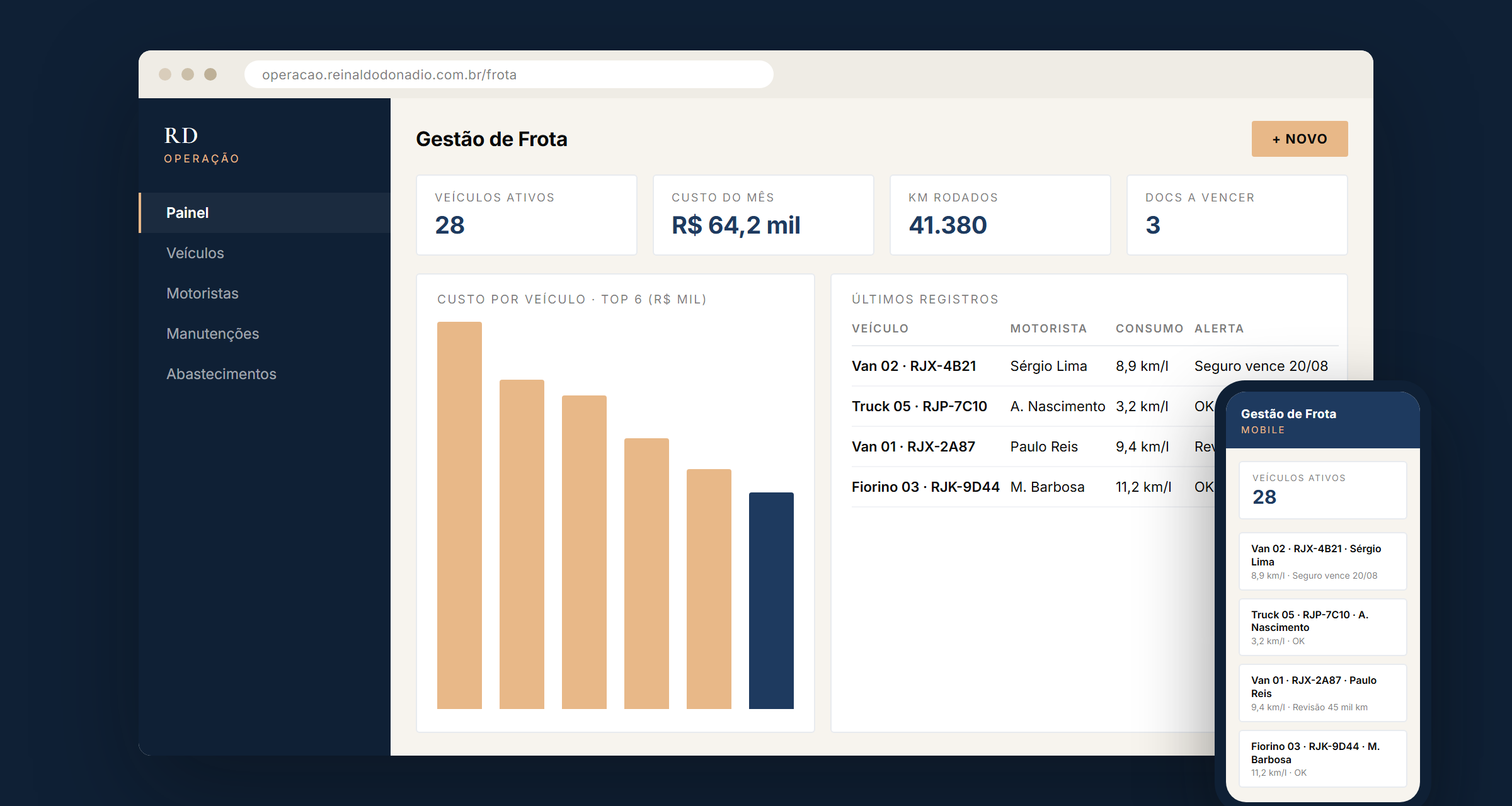Select Manutenções in the sidebar
The width and height of the screenshot is (1512, 806).
[265, 334]
